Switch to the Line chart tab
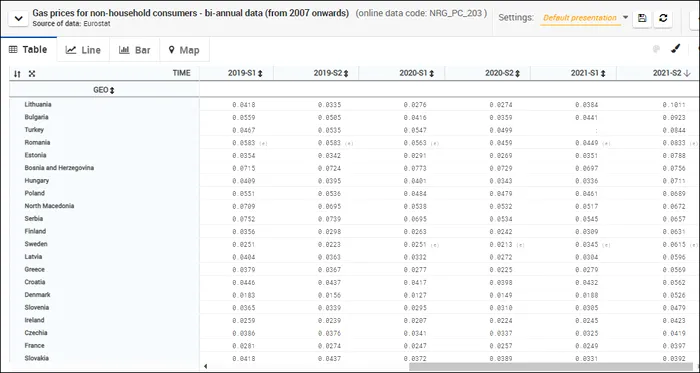The image size is (700, 373). click(x=83, y=50)
